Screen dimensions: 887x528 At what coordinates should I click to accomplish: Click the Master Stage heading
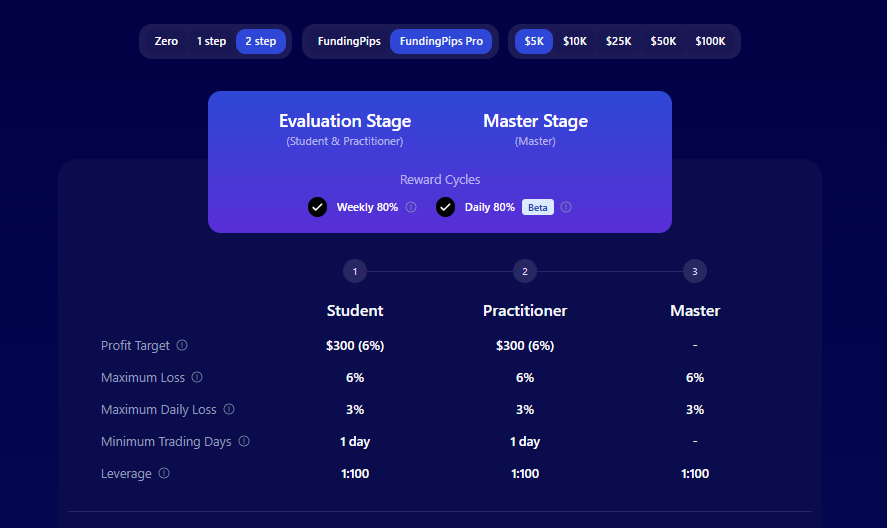(x=535, y=121)
